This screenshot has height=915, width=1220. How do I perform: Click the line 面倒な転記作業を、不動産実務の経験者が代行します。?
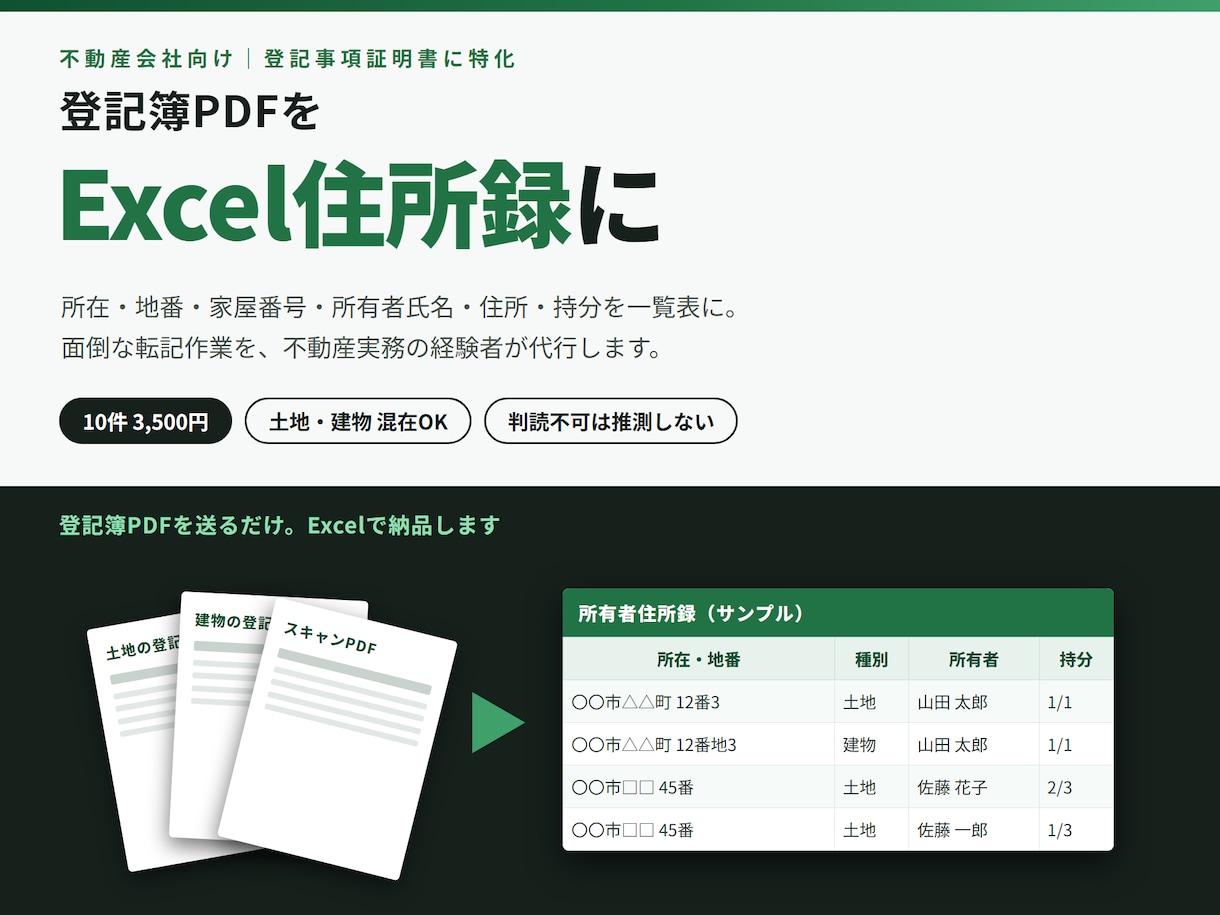click(364, 350)
